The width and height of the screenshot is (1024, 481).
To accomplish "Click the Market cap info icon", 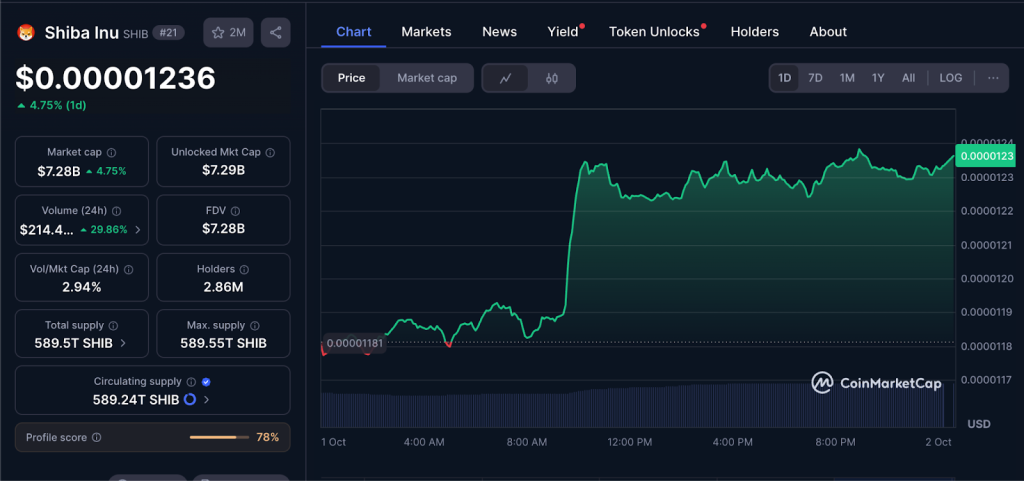I will 111,152.
